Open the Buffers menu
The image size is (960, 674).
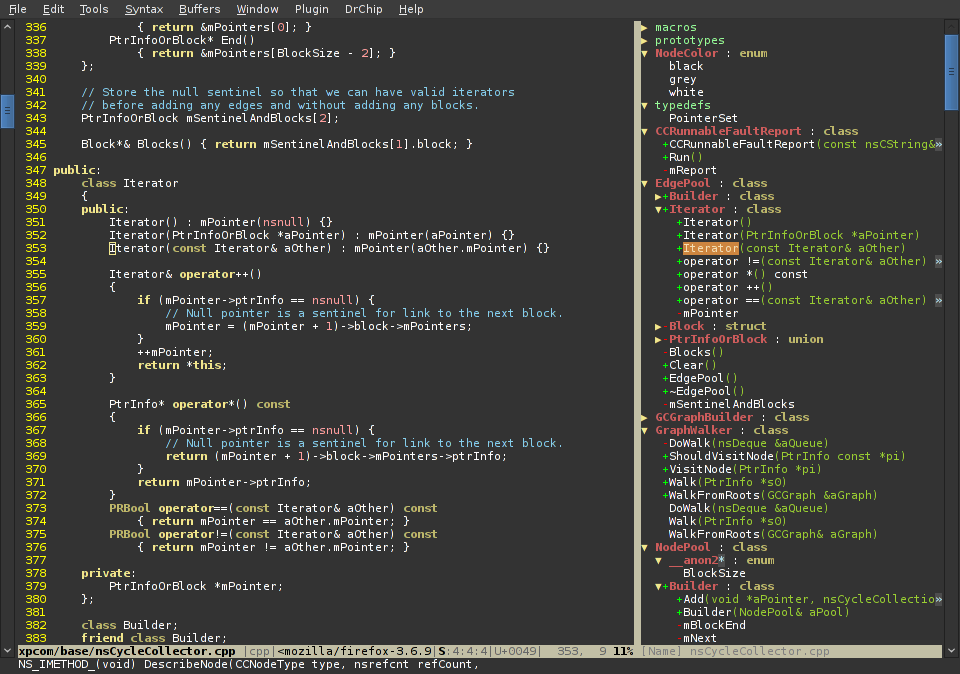[199, 9]
